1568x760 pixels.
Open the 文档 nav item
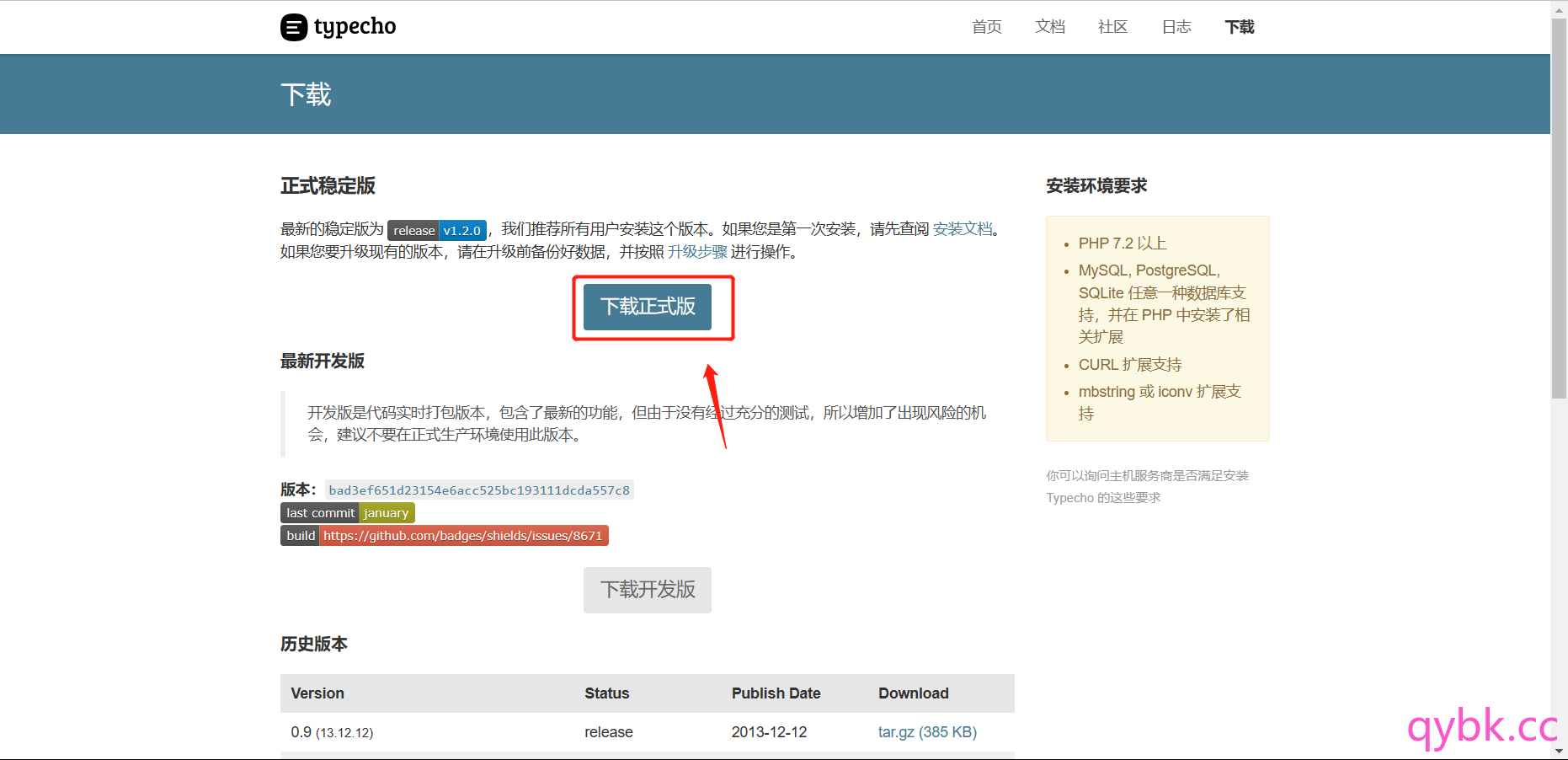[x=1049, y=27]
